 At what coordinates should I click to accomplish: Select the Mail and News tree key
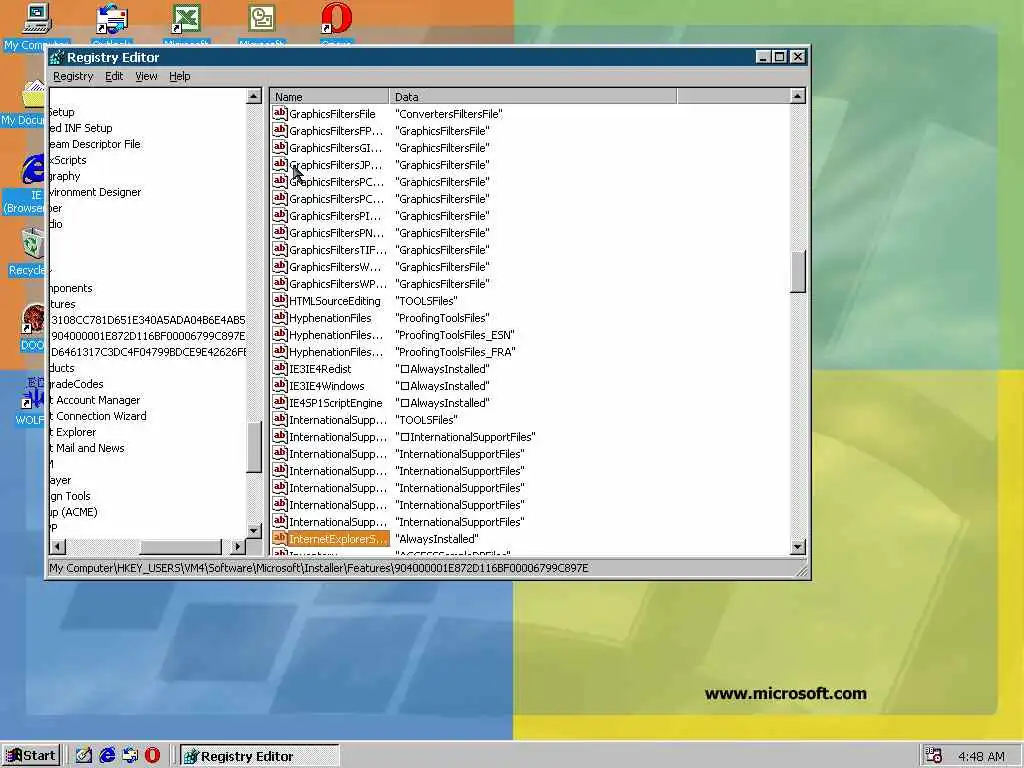89,448
